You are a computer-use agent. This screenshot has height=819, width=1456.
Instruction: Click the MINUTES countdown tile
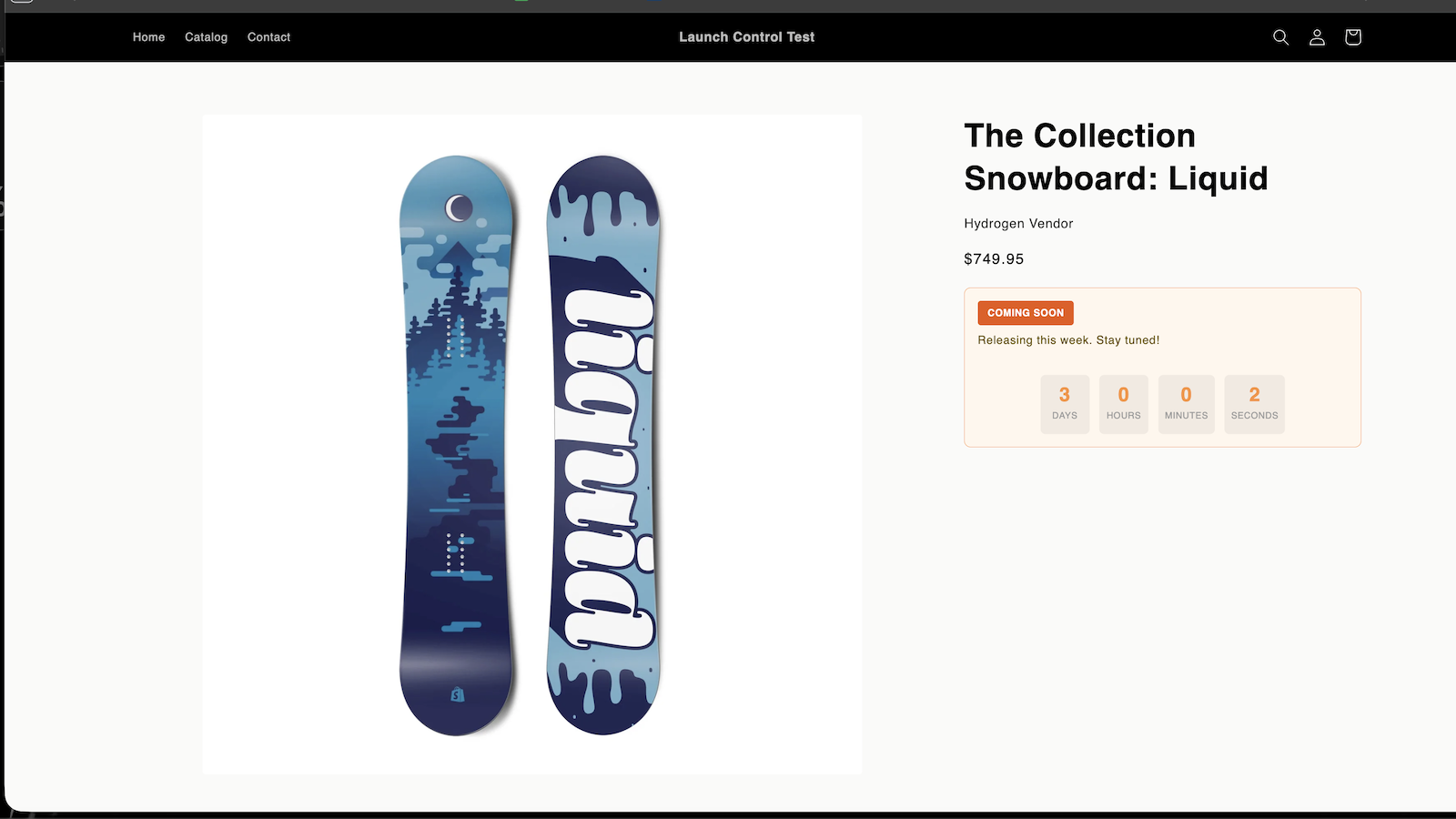click(1186, 403)
